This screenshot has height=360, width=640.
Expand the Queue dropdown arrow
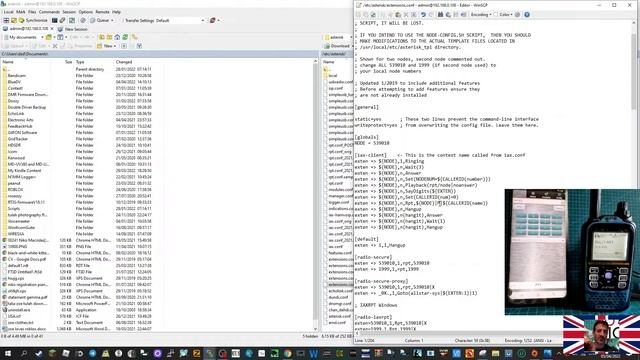[x=112, y=20]
